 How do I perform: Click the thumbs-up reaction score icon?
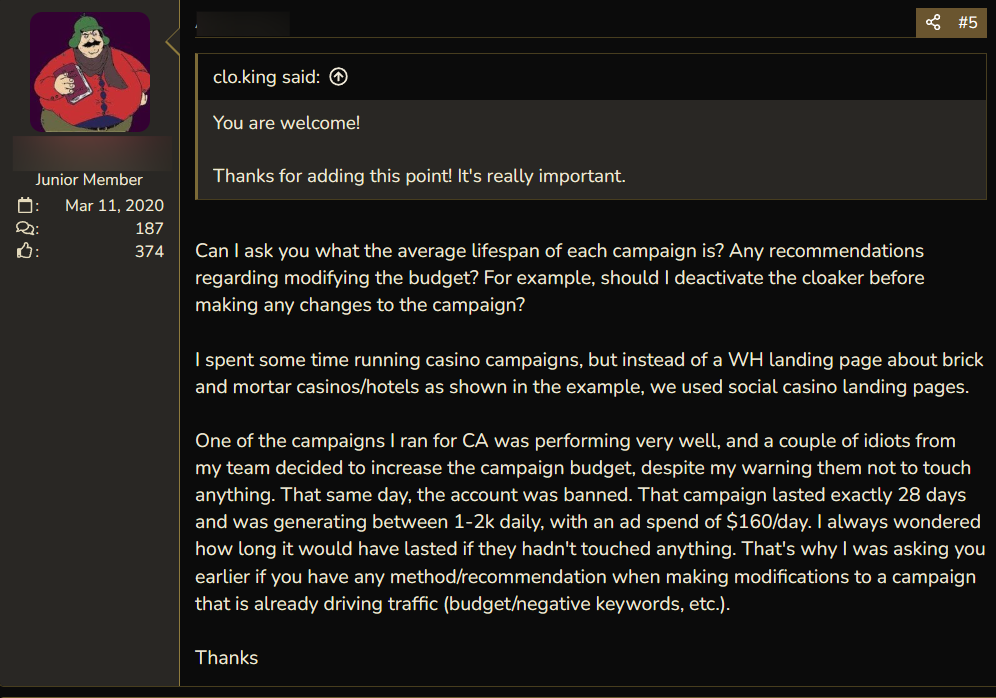[27, 252]
